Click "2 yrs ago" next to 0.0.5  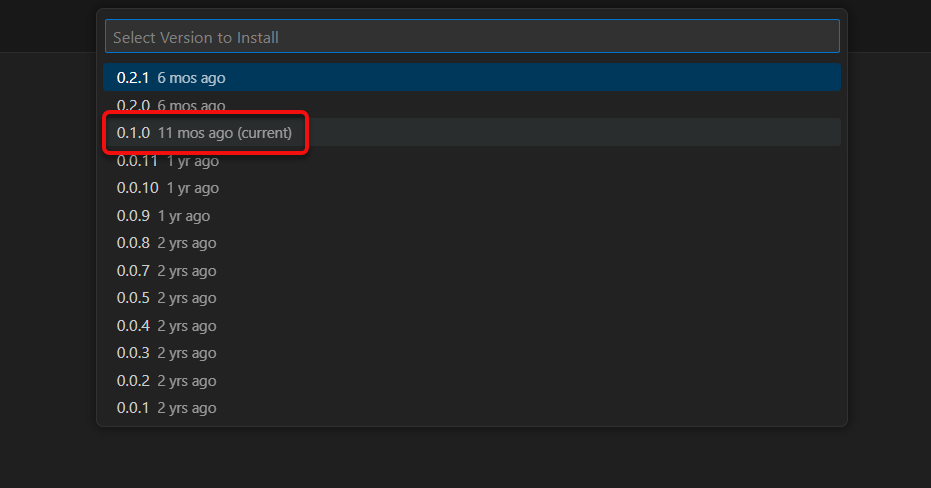click(187, 298)
